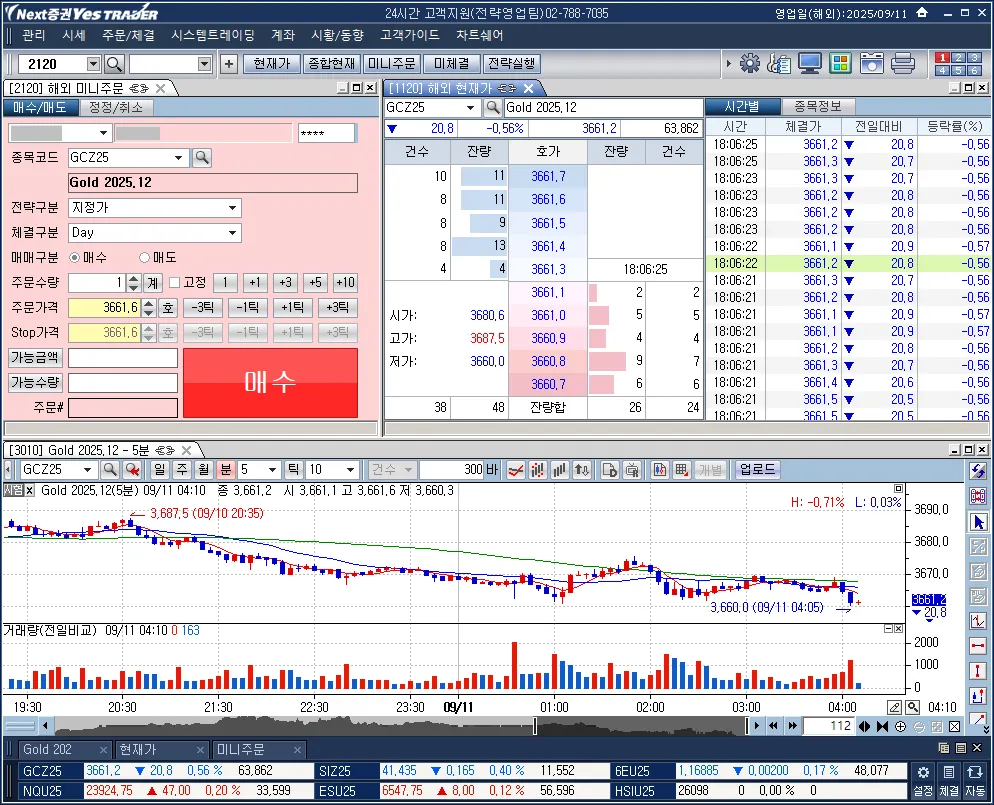994x805 pixels.
Task: Click the 설정 settings icon in the ticker bar
Action: pyautogui.click(x=923, y=780)
